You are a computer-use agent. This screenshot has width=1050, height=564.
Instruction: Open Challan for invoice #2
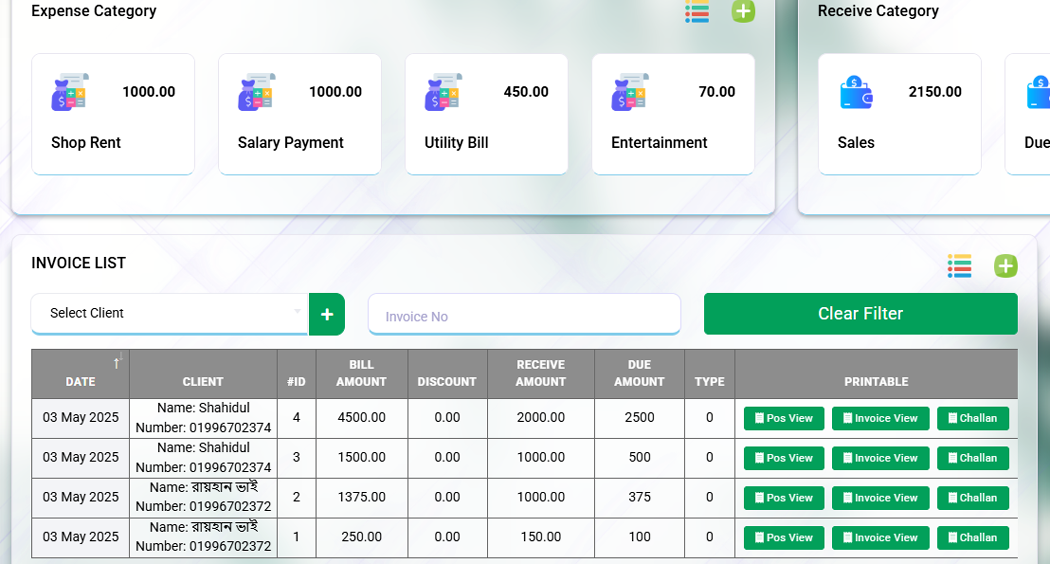[x=972, y=498]
